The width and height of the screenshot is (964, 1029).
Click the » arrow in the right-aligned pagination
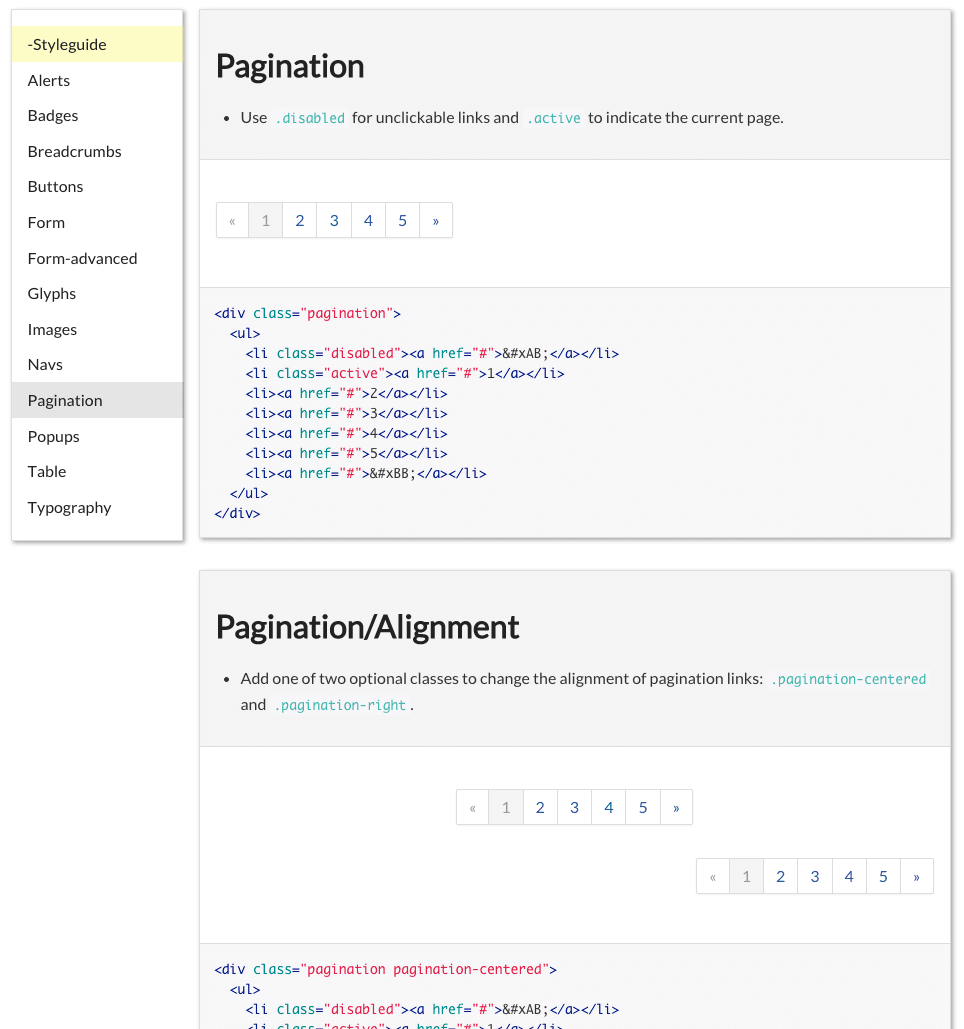point(917,876)
